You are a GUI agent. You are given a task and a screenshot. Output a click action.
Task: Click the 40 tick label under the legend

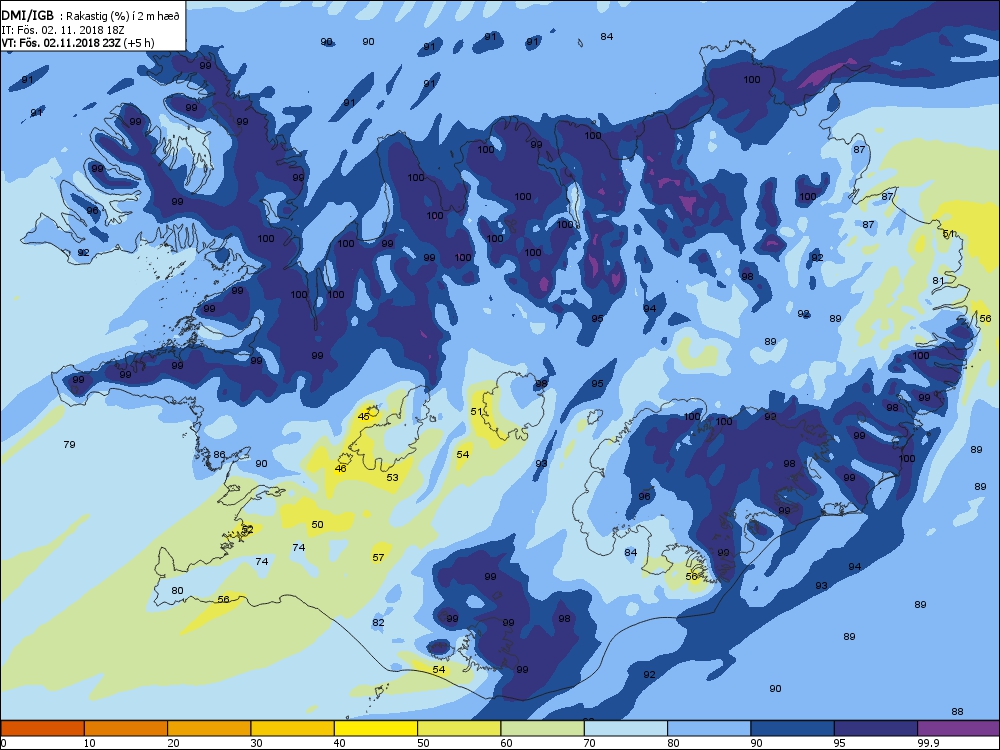click(339, 743)
